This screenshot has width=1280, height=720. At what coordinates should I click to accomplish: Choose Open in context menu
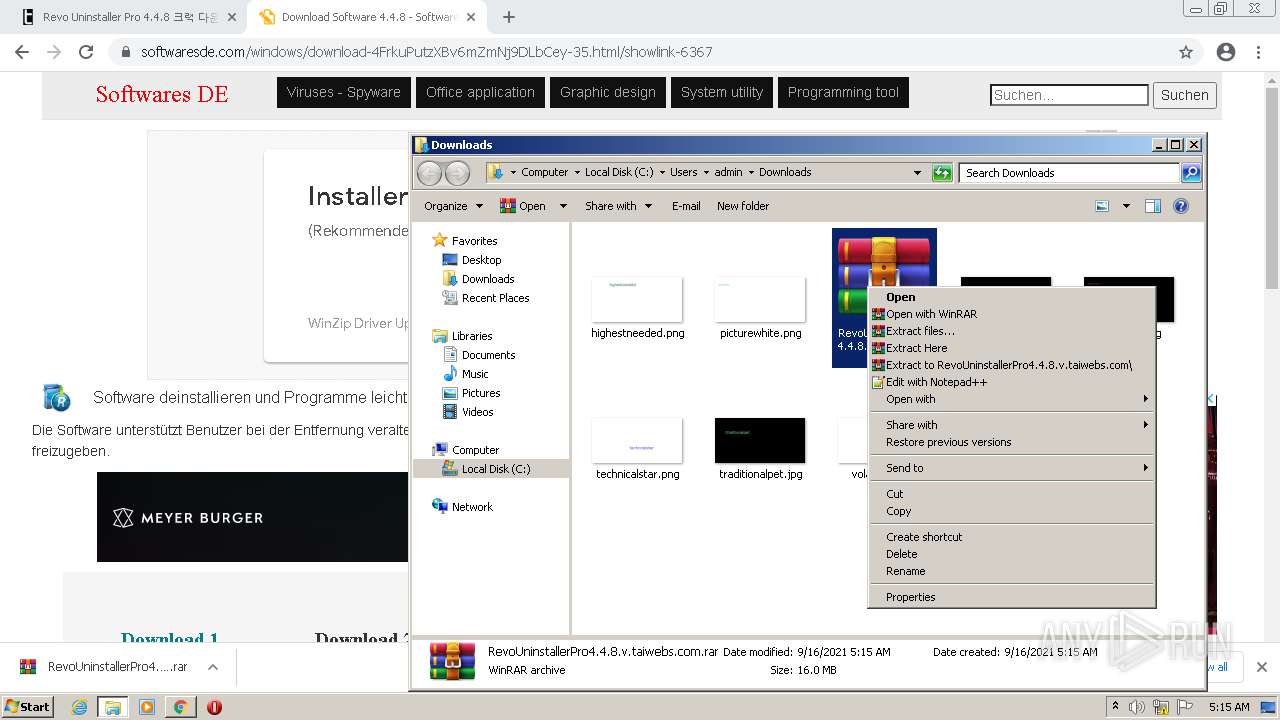pyautogui.click(x=1011, y=297)
